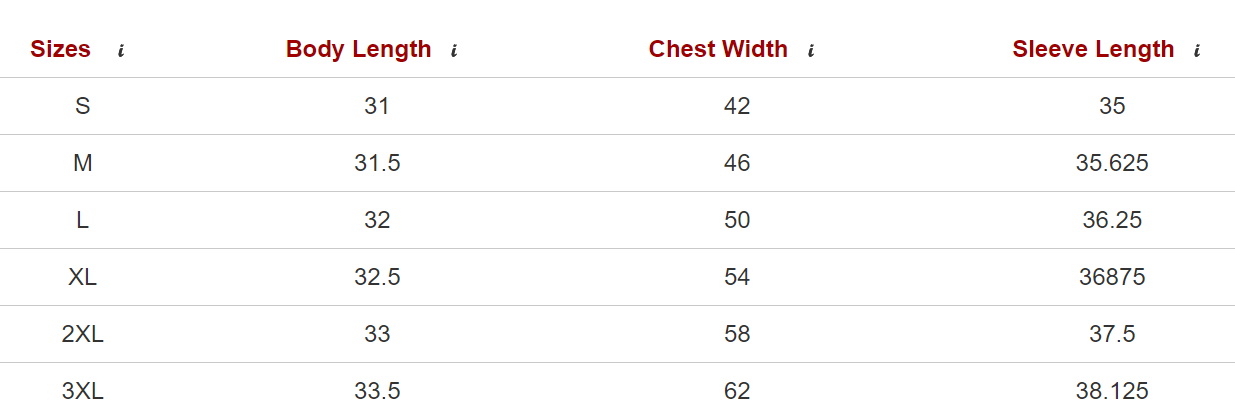Click the size L row label

pyautogui.click(x=83, y=220)
